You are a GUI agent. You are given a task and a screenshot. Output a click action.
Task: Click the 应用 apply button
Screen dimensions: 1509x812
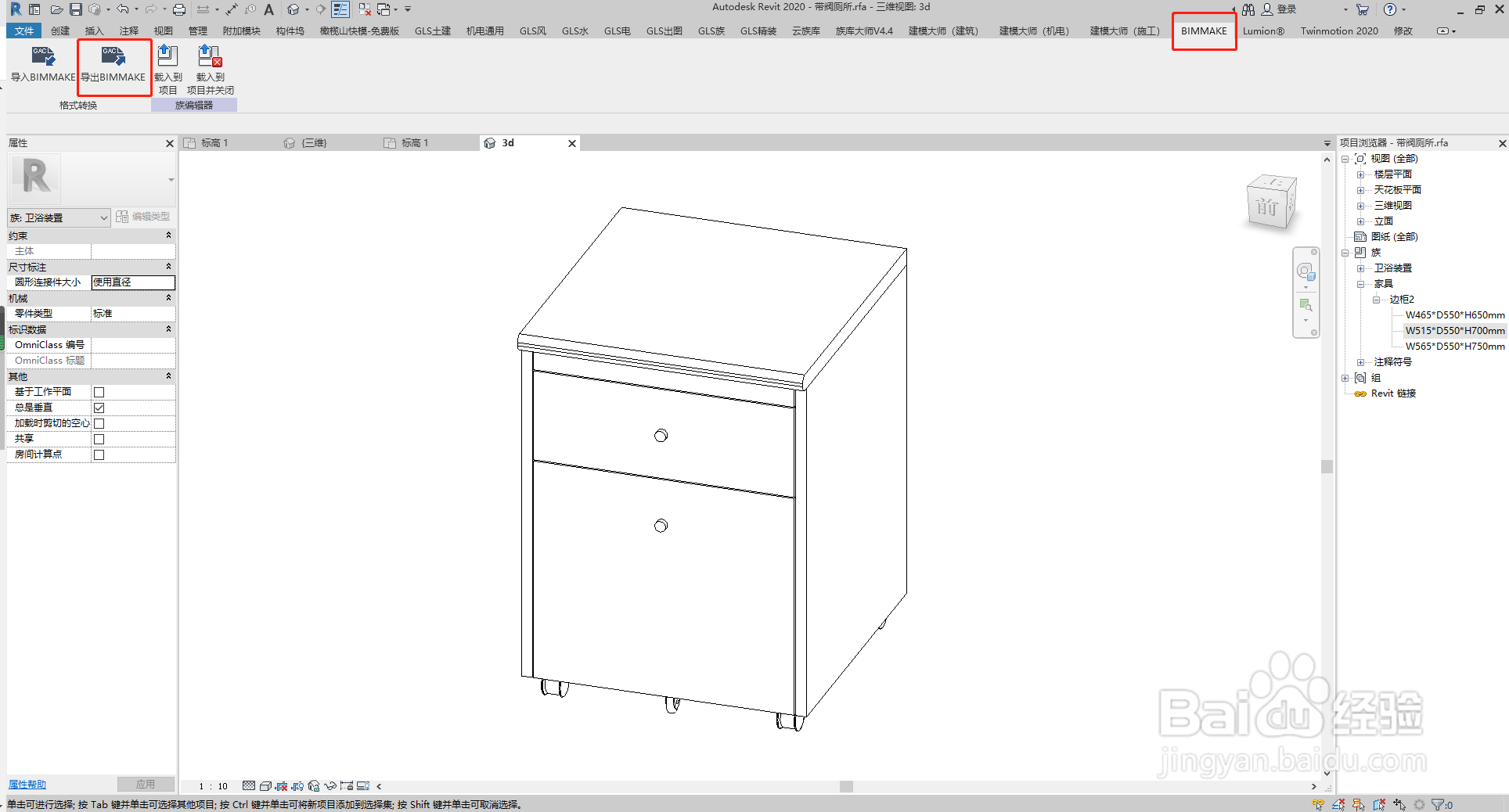click(x=146, y=785)
